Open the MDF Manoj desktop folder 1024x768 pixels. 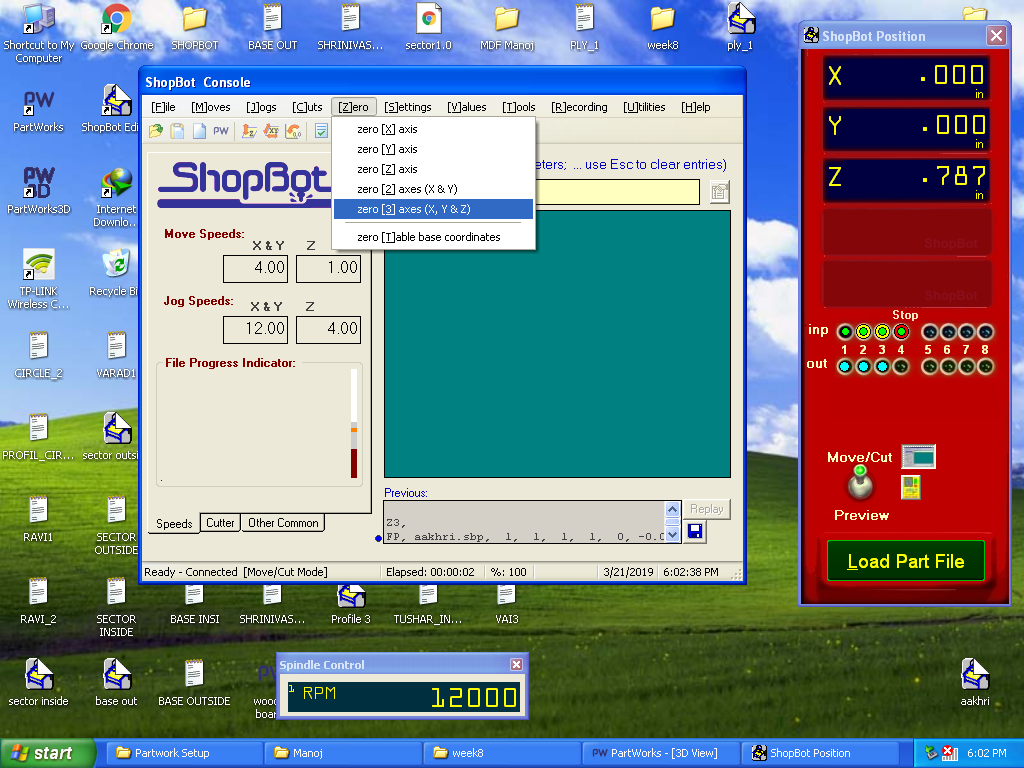[x=507, y=26]
